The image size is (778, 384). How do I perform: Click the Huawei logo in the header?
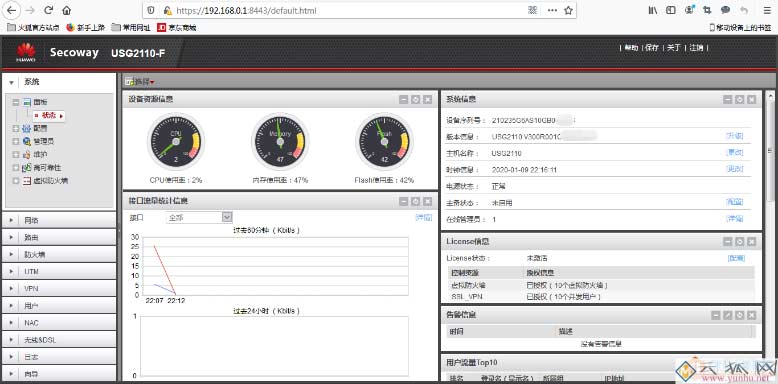tap(26, 52)
